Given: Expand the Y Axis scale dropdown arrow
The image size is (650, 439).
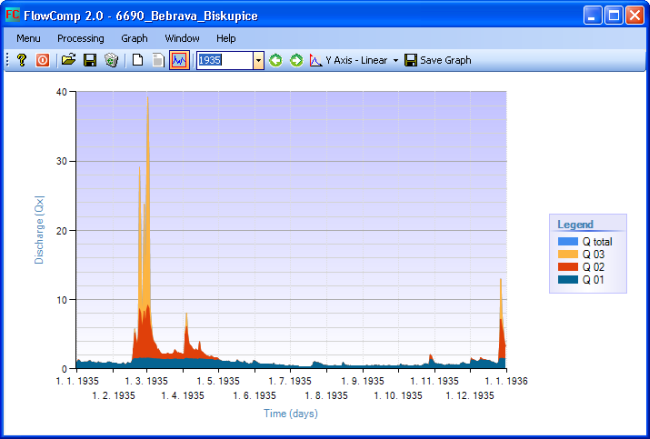Looking at the screenshot, I should pos(395,61).
